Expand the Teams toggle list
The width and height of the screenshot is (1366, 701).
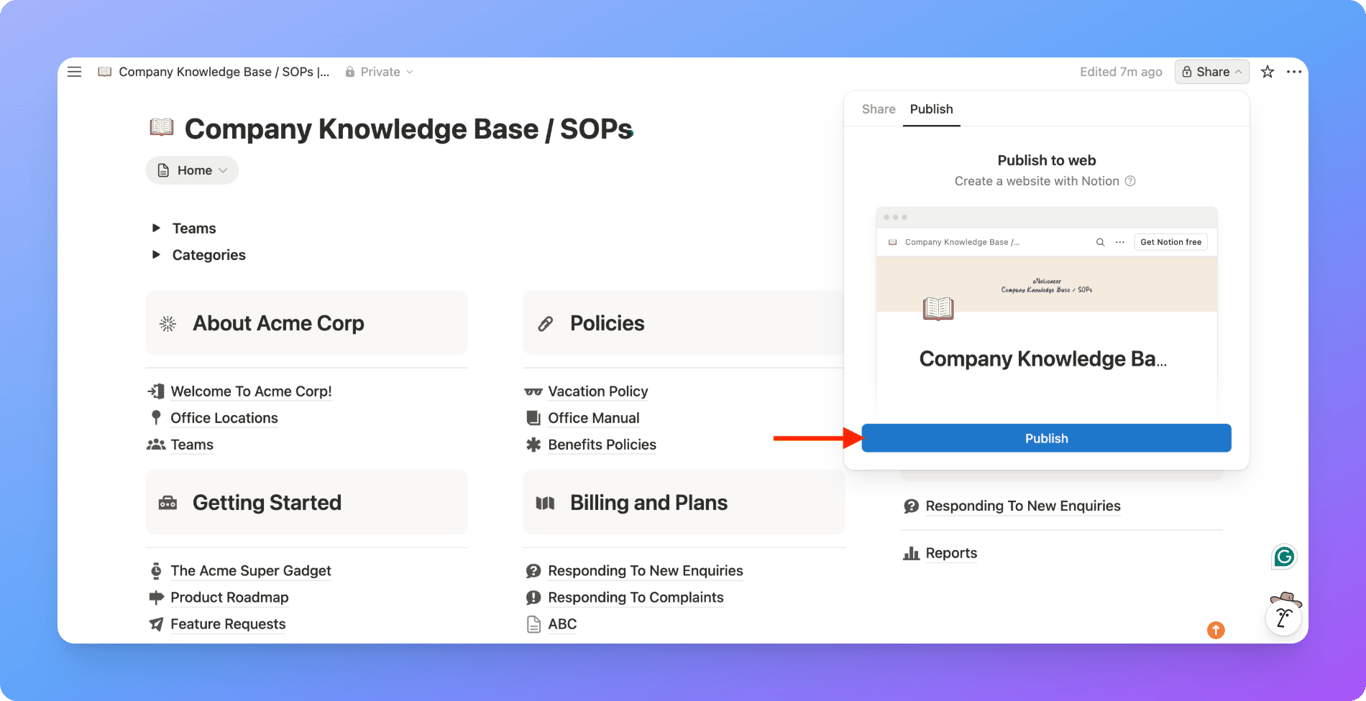click(x=156, y=228)
